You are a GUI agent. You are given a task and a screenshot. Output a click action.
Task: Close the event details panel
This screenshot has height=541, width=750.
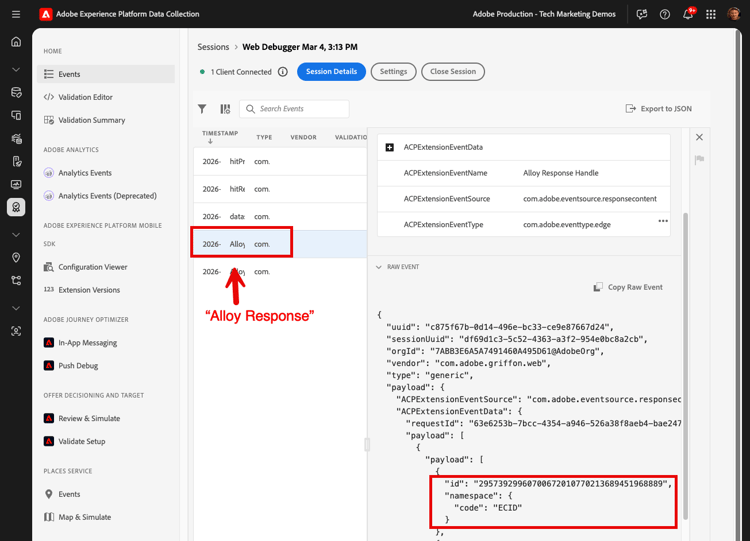click(x=699, y=137)
